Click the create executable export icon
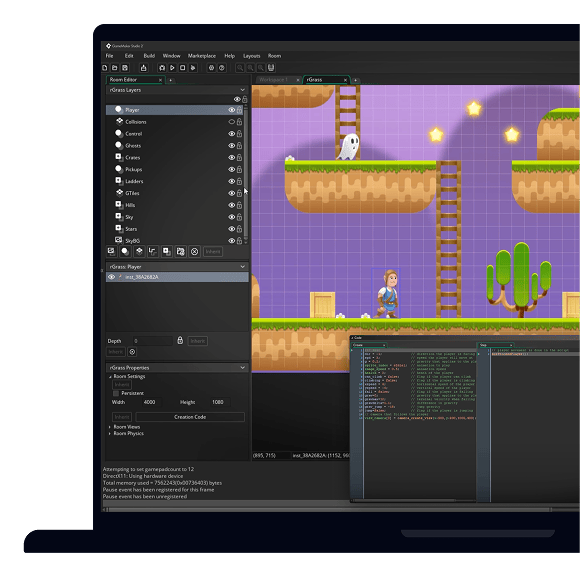 (144, 68)
